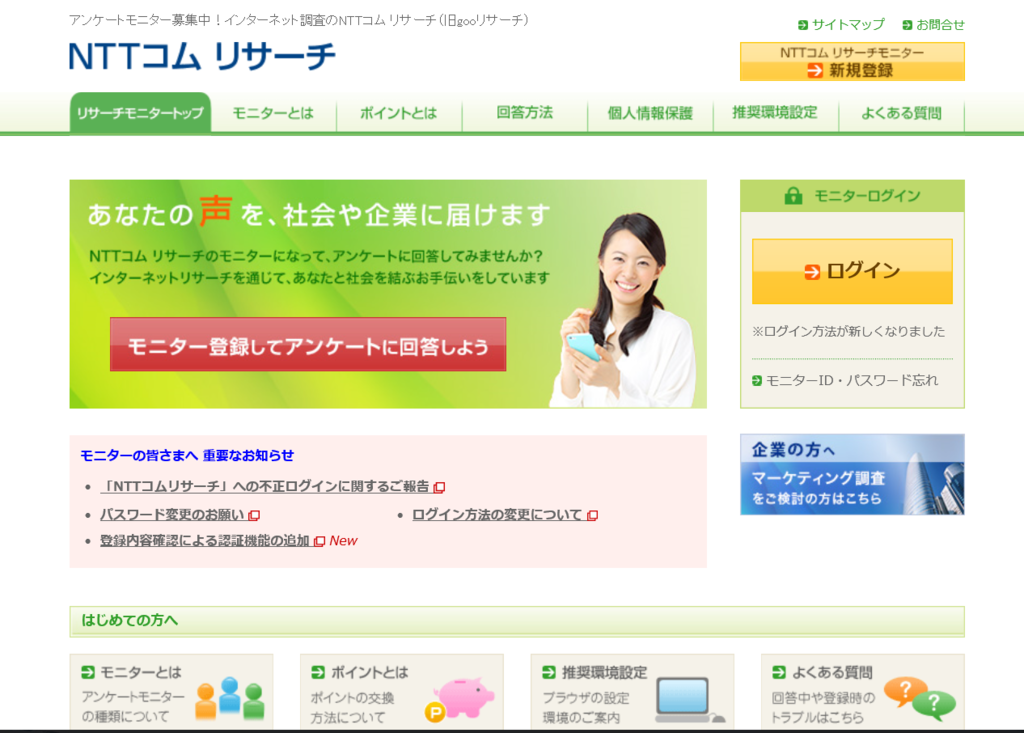Click the woman holding phone hero image
This screenshot has height=733, width=1024.
click(624, 310)
